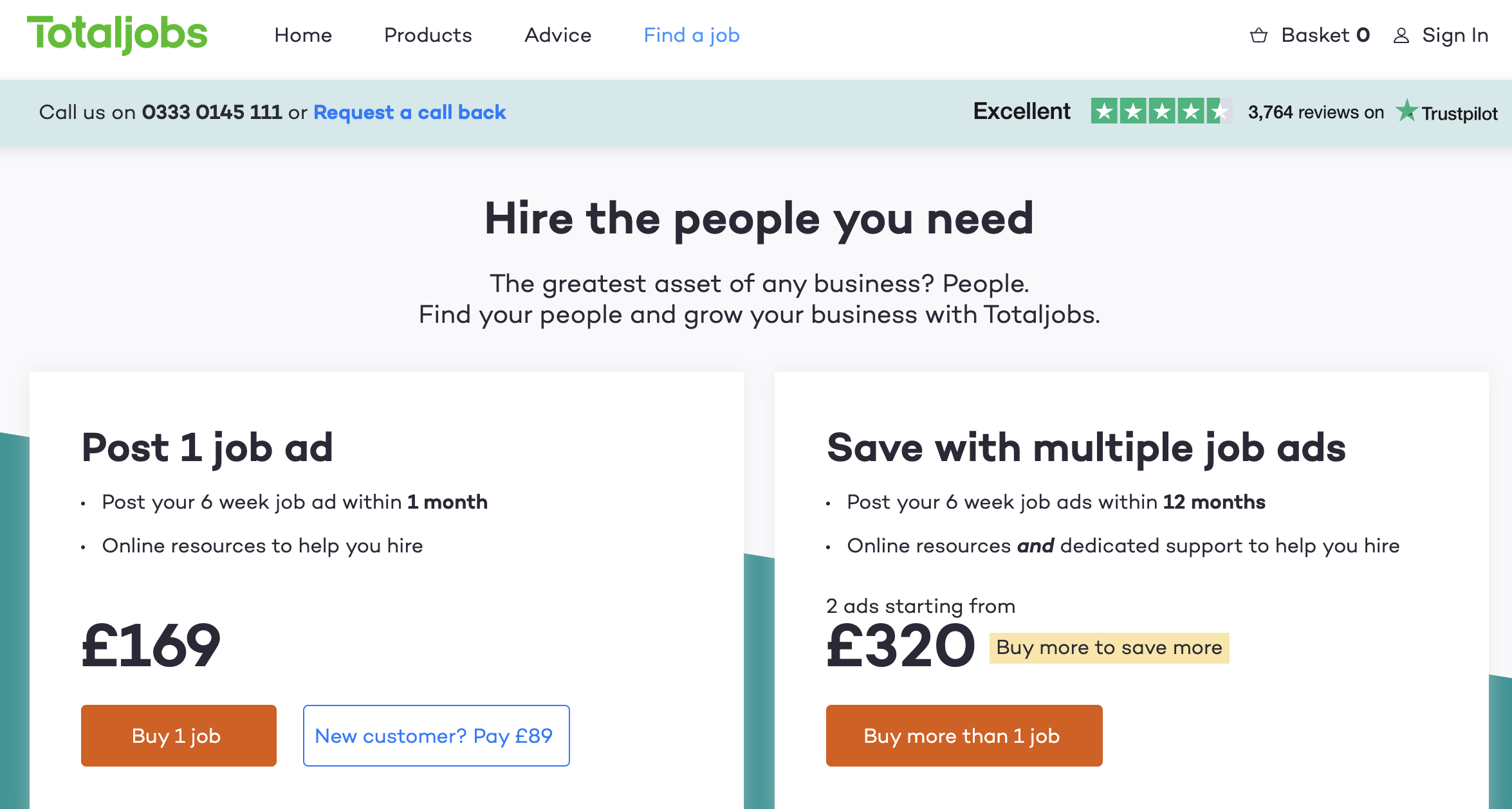This screenshot has height=809, width=1512.
Task: Call via the 0333 0145 111 number
Action: pyautogui.click(x=212, y=111)
